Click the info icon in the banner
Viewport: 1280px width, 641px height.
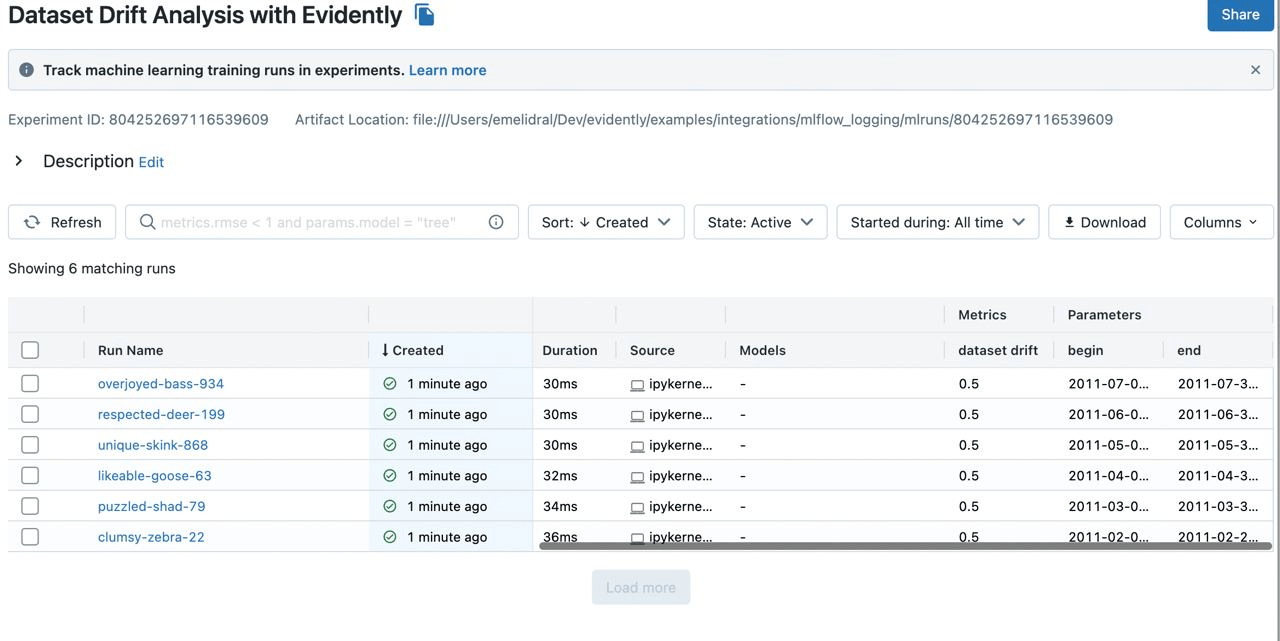(x=27, y=70)
